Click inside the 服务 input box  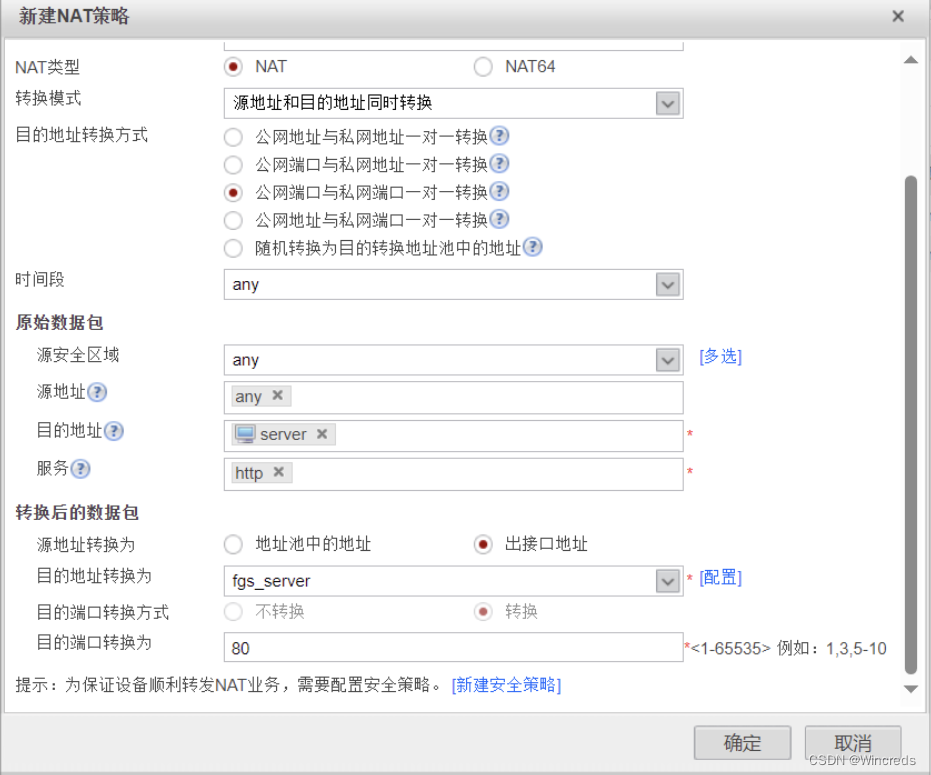coord(454,474)
